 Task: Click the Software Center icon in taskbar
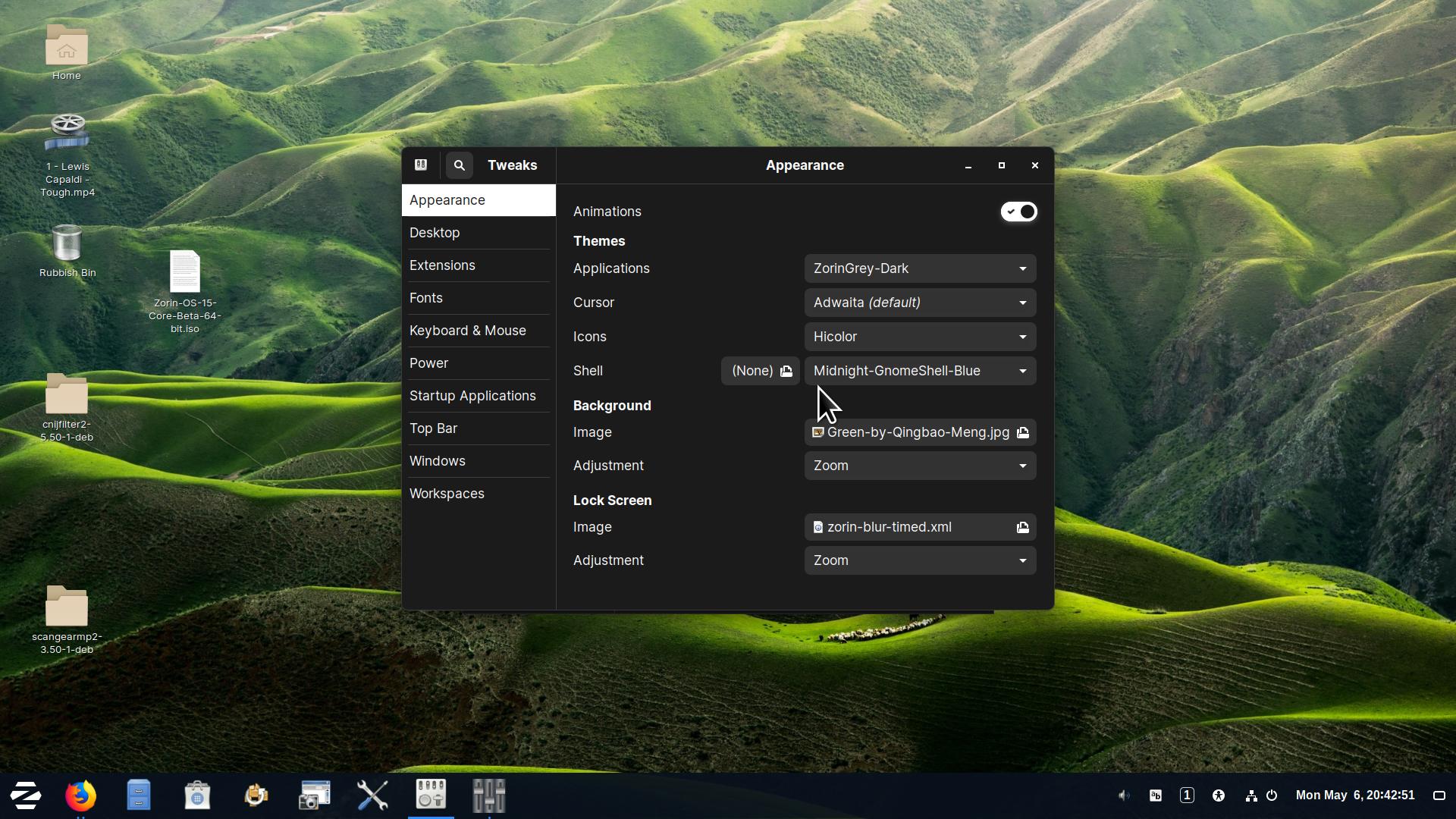(x=197, y=795)
